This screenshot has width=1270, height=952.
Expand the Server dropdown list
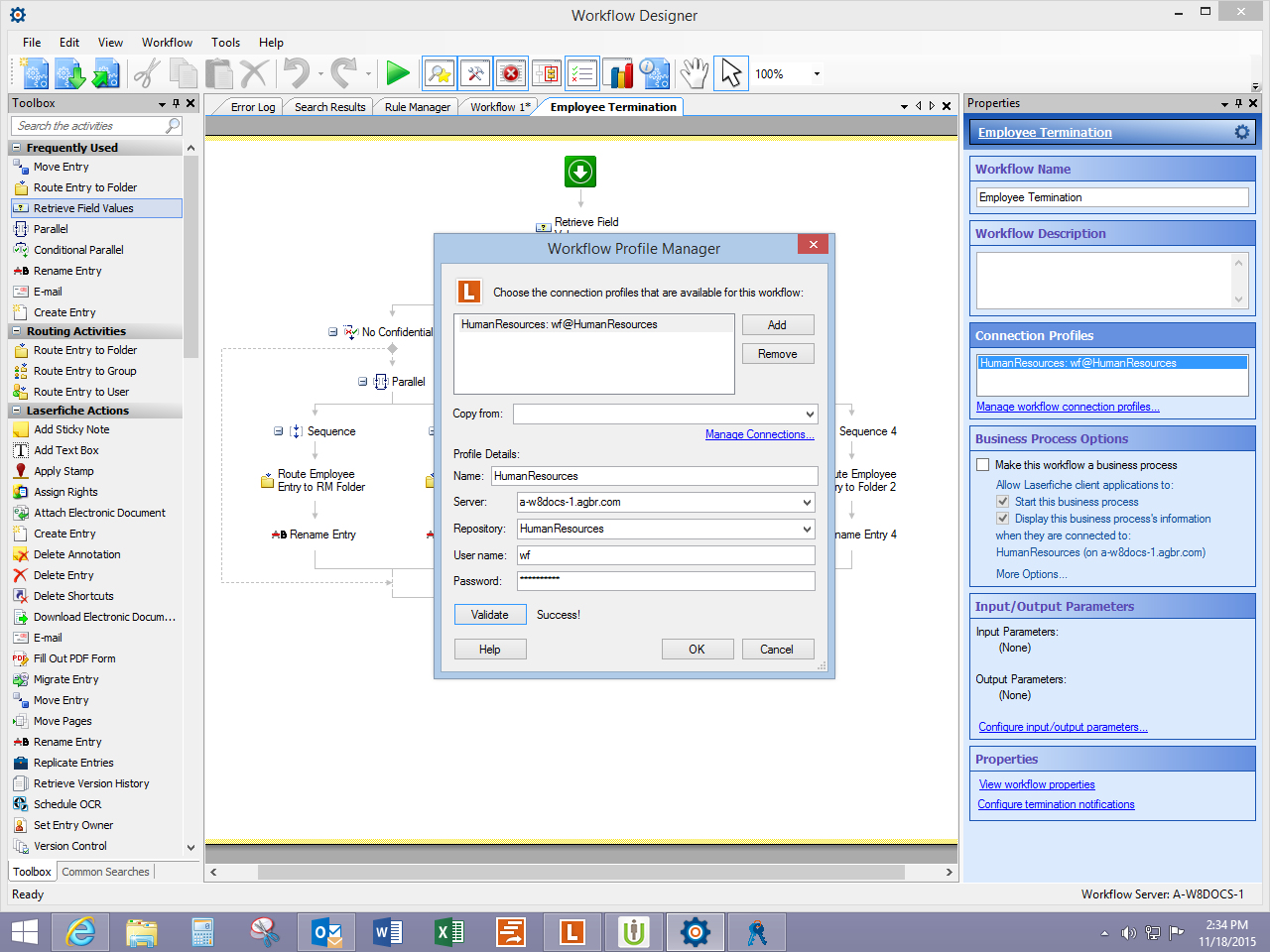click(x=807, y=503)
